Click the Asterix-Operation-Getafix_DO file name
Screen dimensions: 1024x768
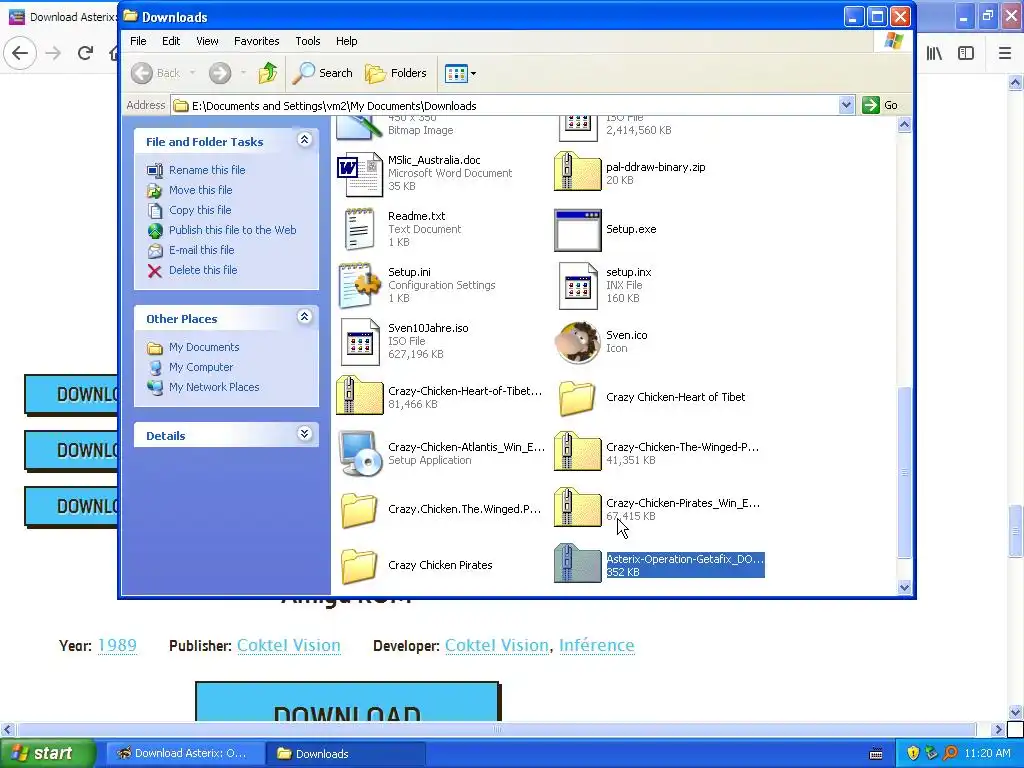click(x=685, y=559)
